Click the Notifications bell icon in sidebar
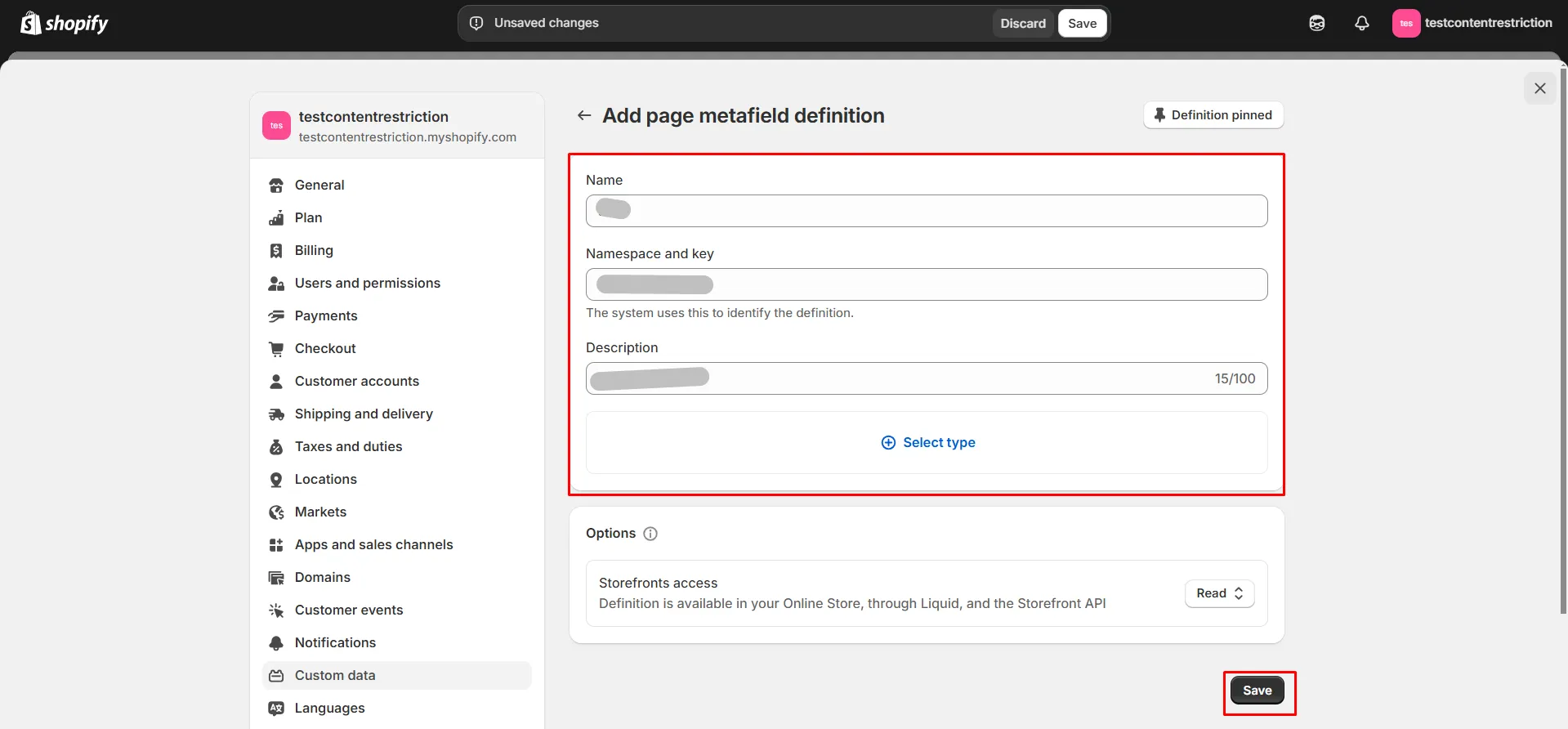The image size is (1568, 729). coord(276,643)
